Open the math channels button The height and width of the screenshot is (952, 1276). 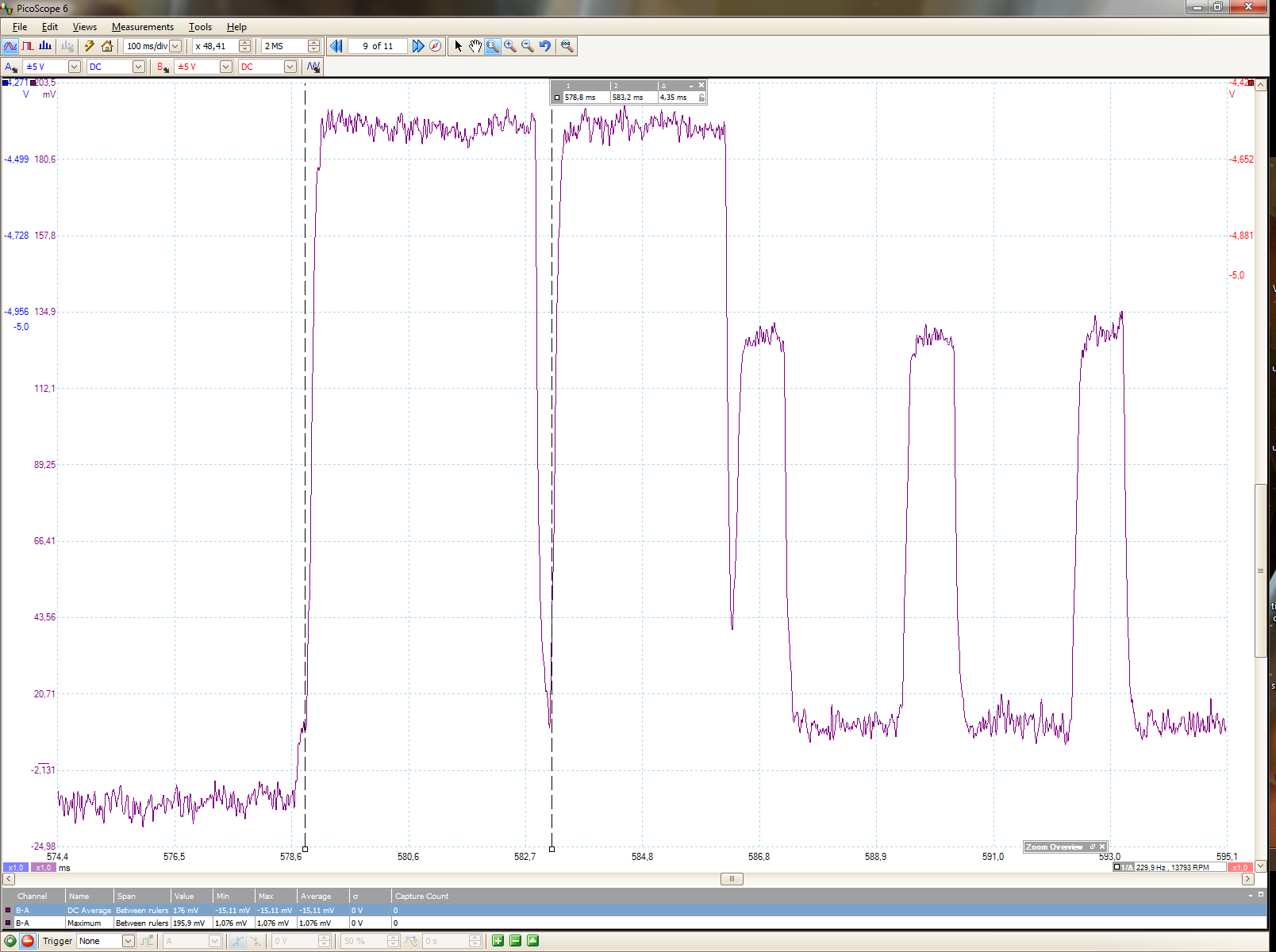point(313,67)
